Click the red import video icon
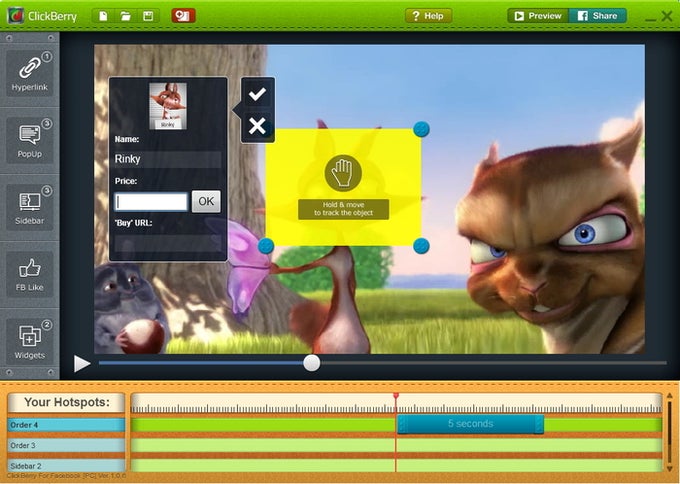The height and width of the screenshot is (484, 680). [x=183, y=16]
